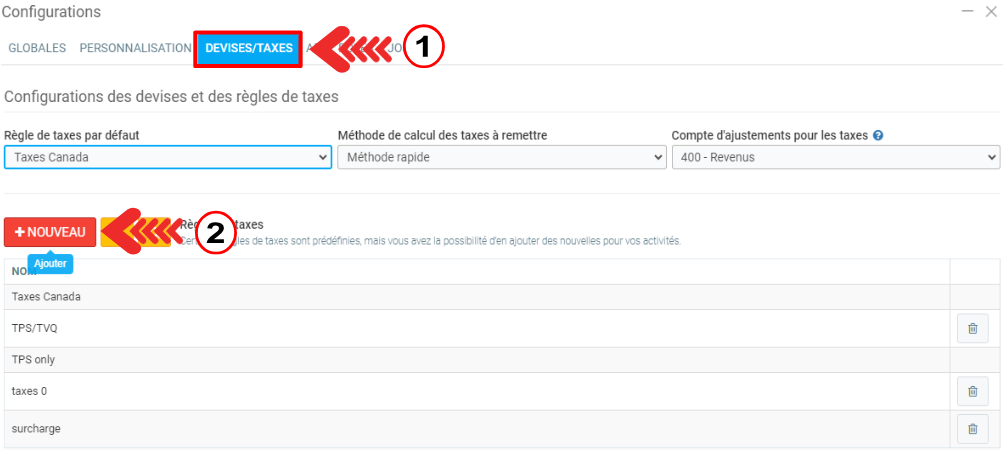Click the circled number 1 annotation
The height and width of the screenshot is (450, 1003).
[423, 47]
